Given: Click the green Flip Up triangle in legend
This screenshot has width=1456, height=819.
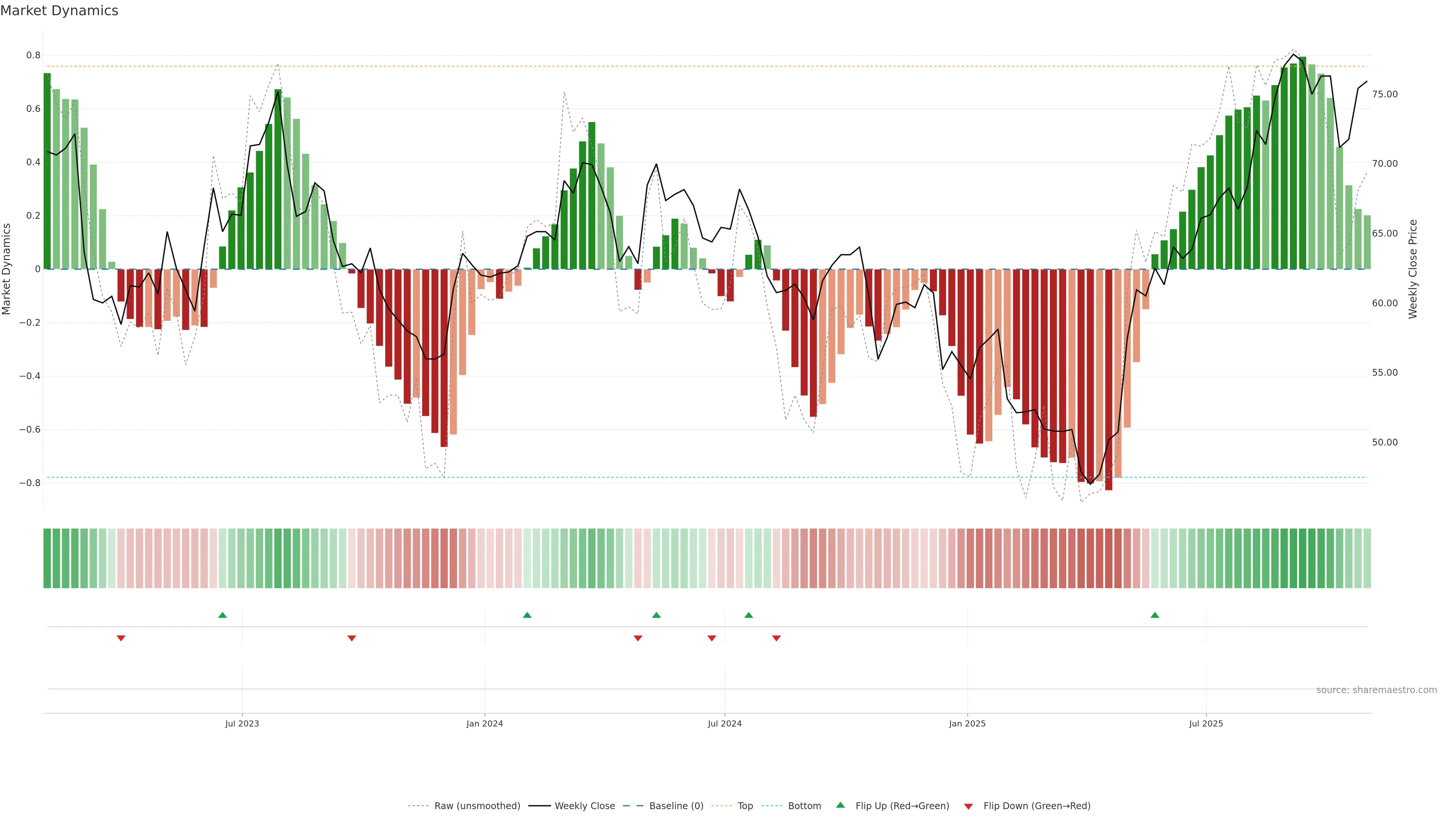Looking at the screenshot, I should tap(841, 805).
